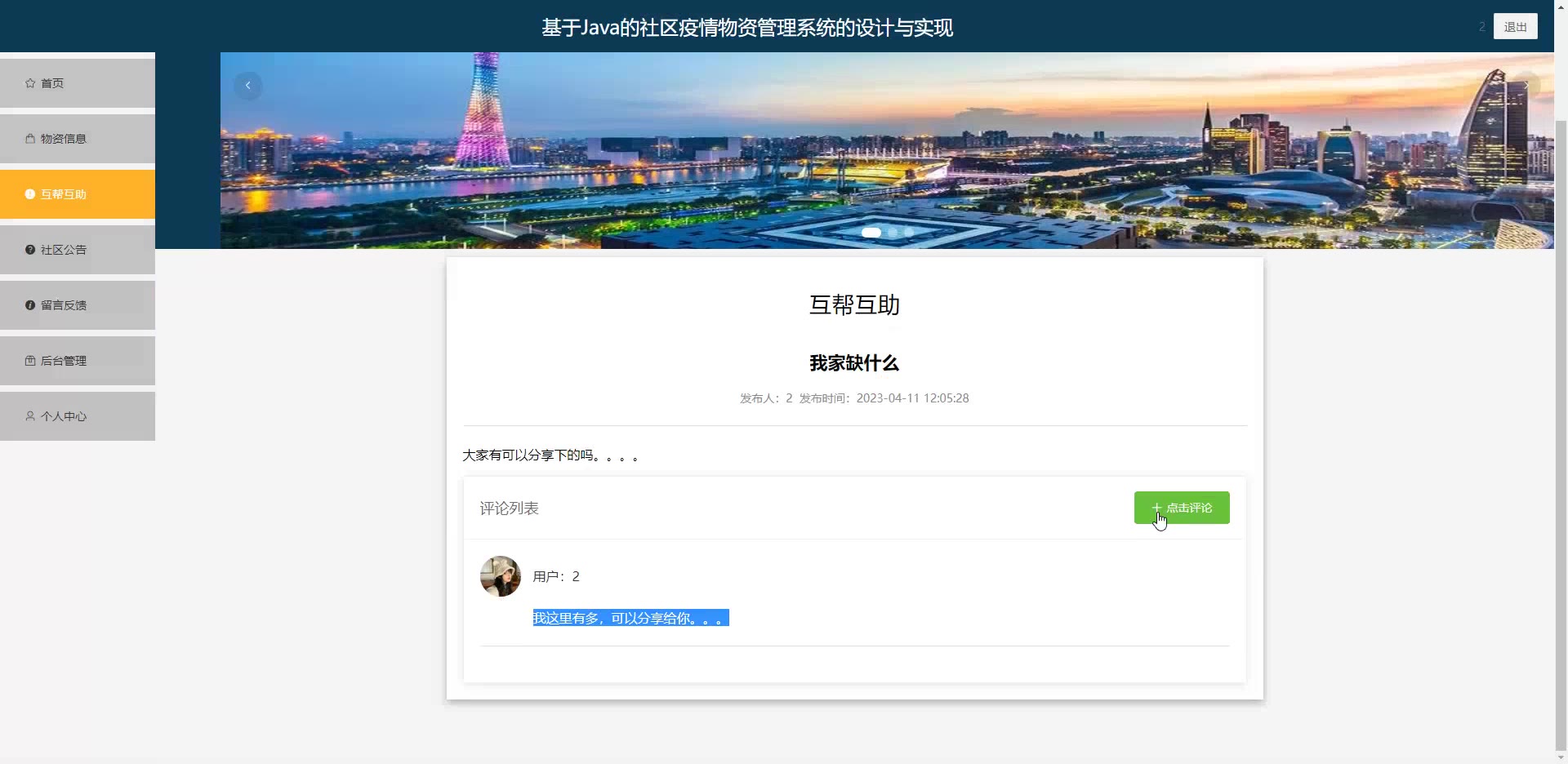Click the city skyline banner image

887,151
